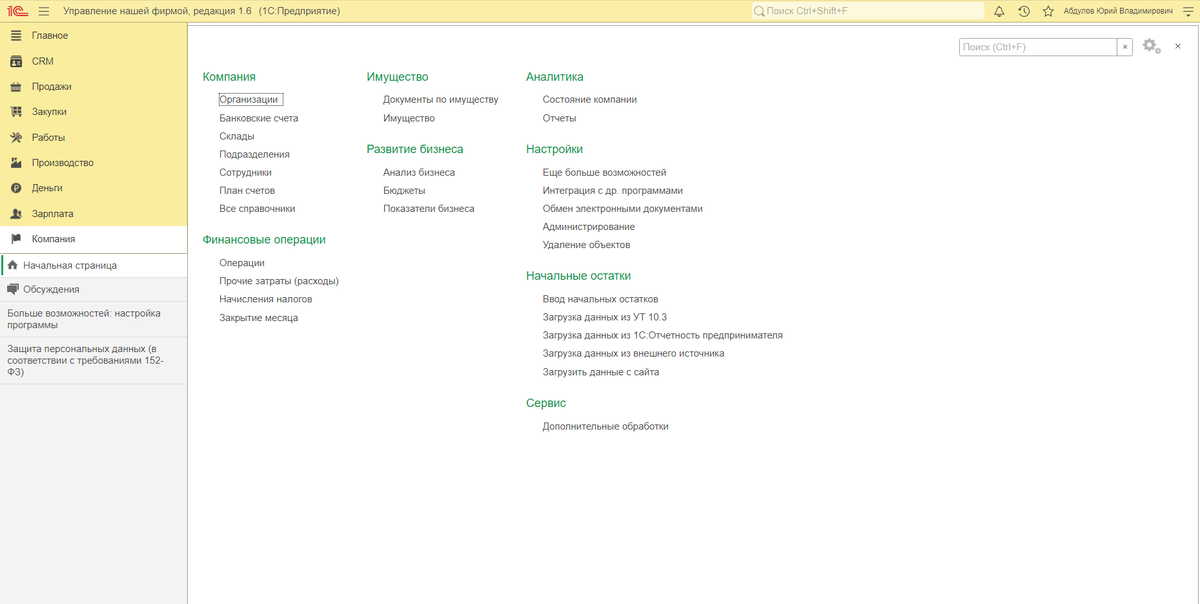Open Все справочники link
Image resolution: width=1200 pixels, height=604 pixels.
pyautogui.click(x=257, y=208)
